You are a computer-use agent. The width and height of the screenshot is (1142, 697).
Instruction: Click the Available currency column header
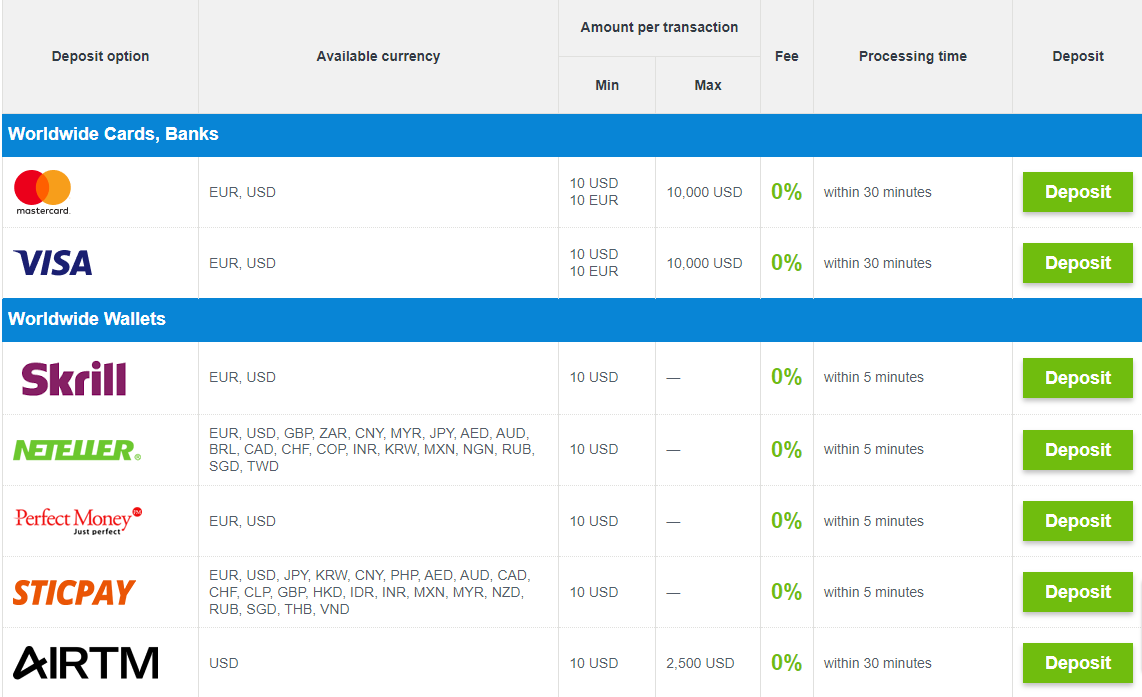point(378,56)
